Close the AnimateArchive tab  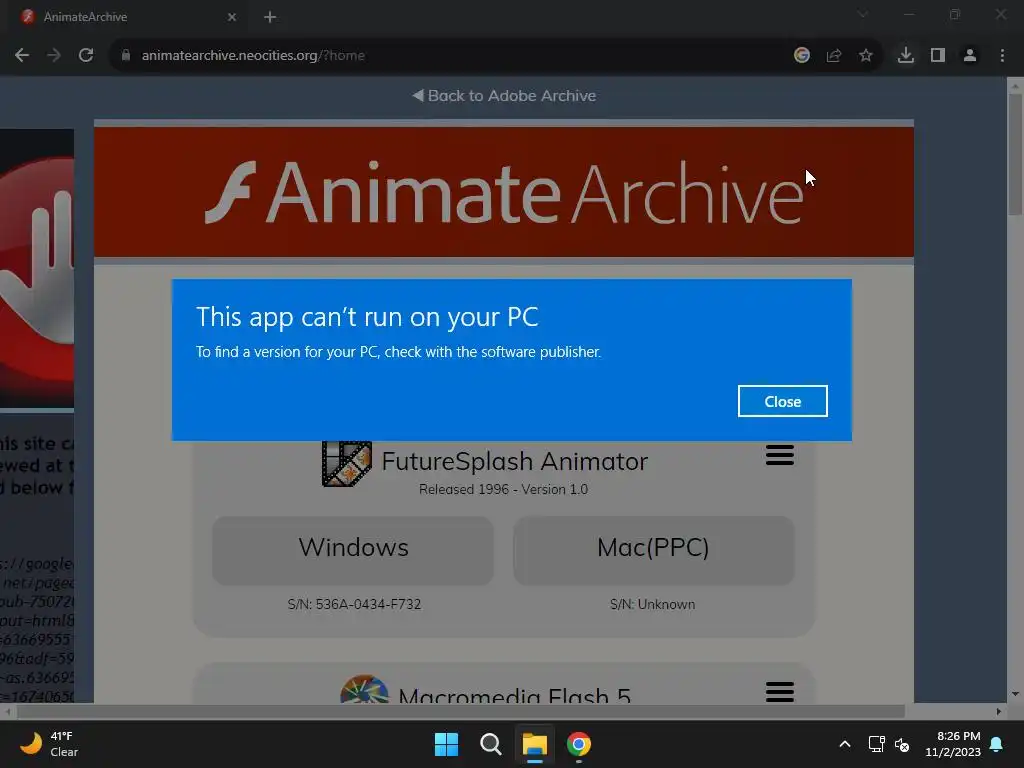tap(232, 17)
